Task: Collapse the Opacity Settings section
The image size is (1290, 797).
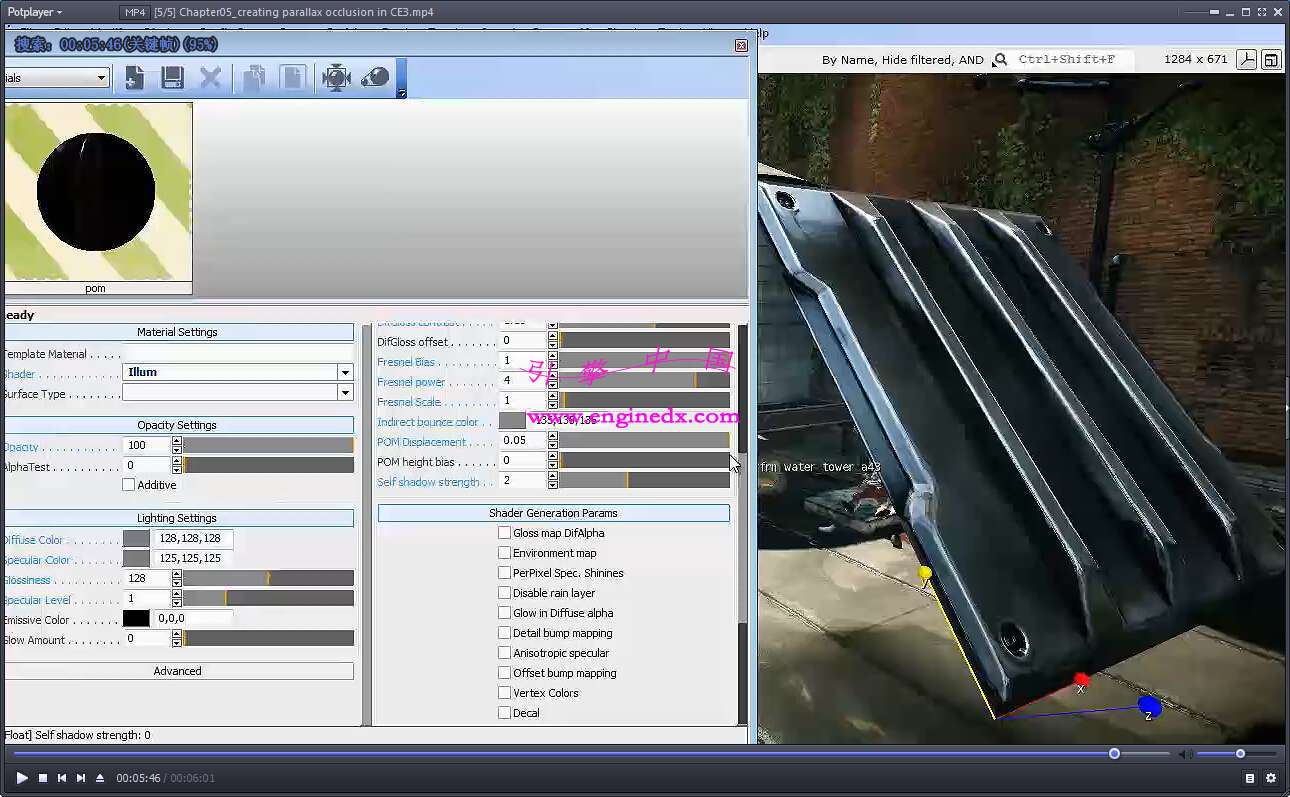Action: tap(178, 425)
